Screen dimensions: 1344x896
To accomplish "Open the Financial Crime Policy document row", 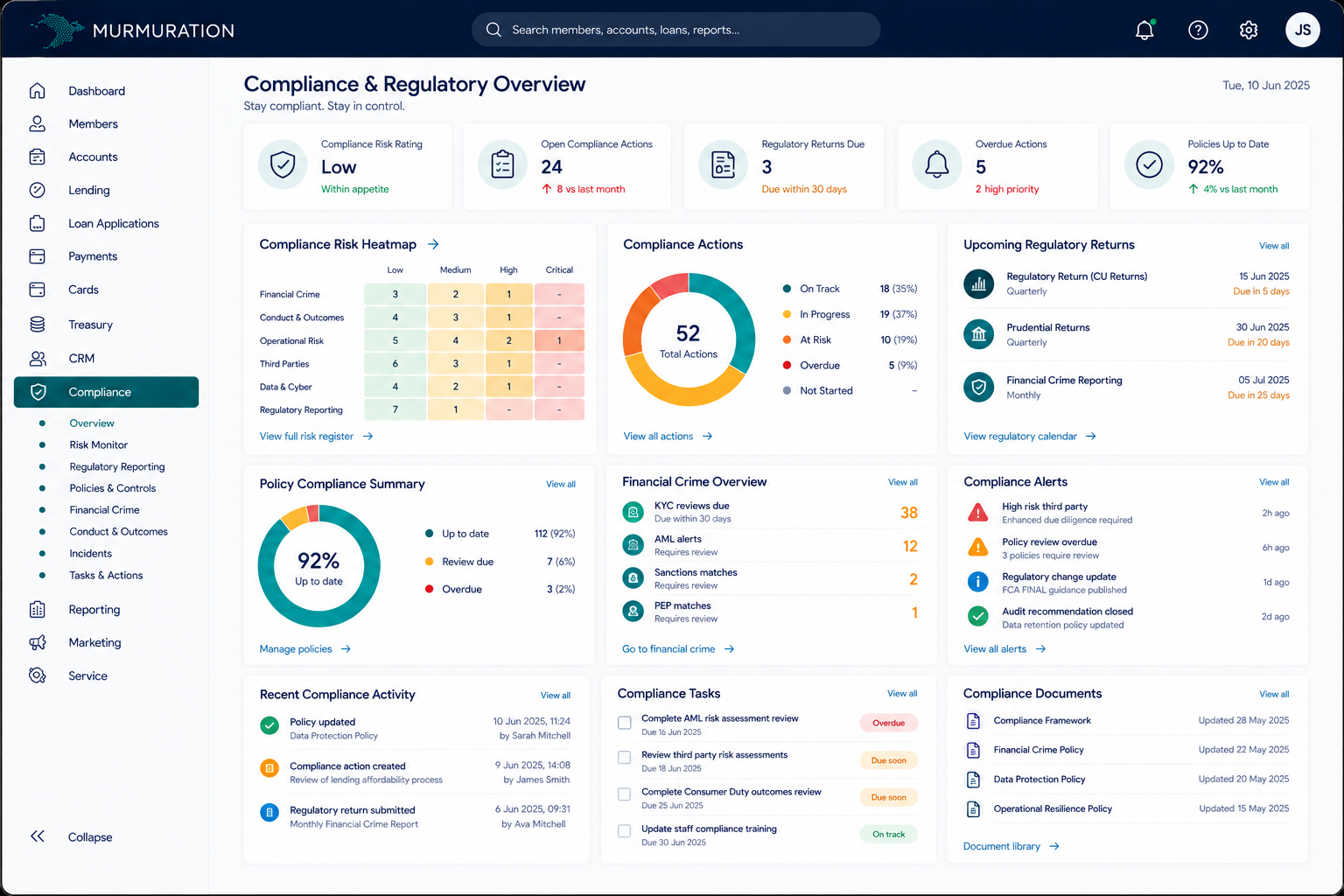I will click(x=1127, y=750).
